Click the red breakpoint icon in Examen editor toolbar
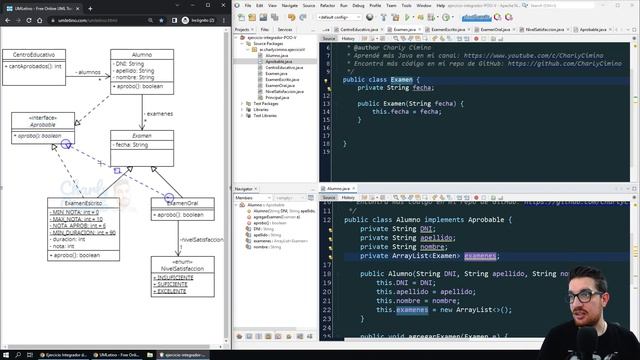Viewport: 640px width, 360px height. pos(476,38)
